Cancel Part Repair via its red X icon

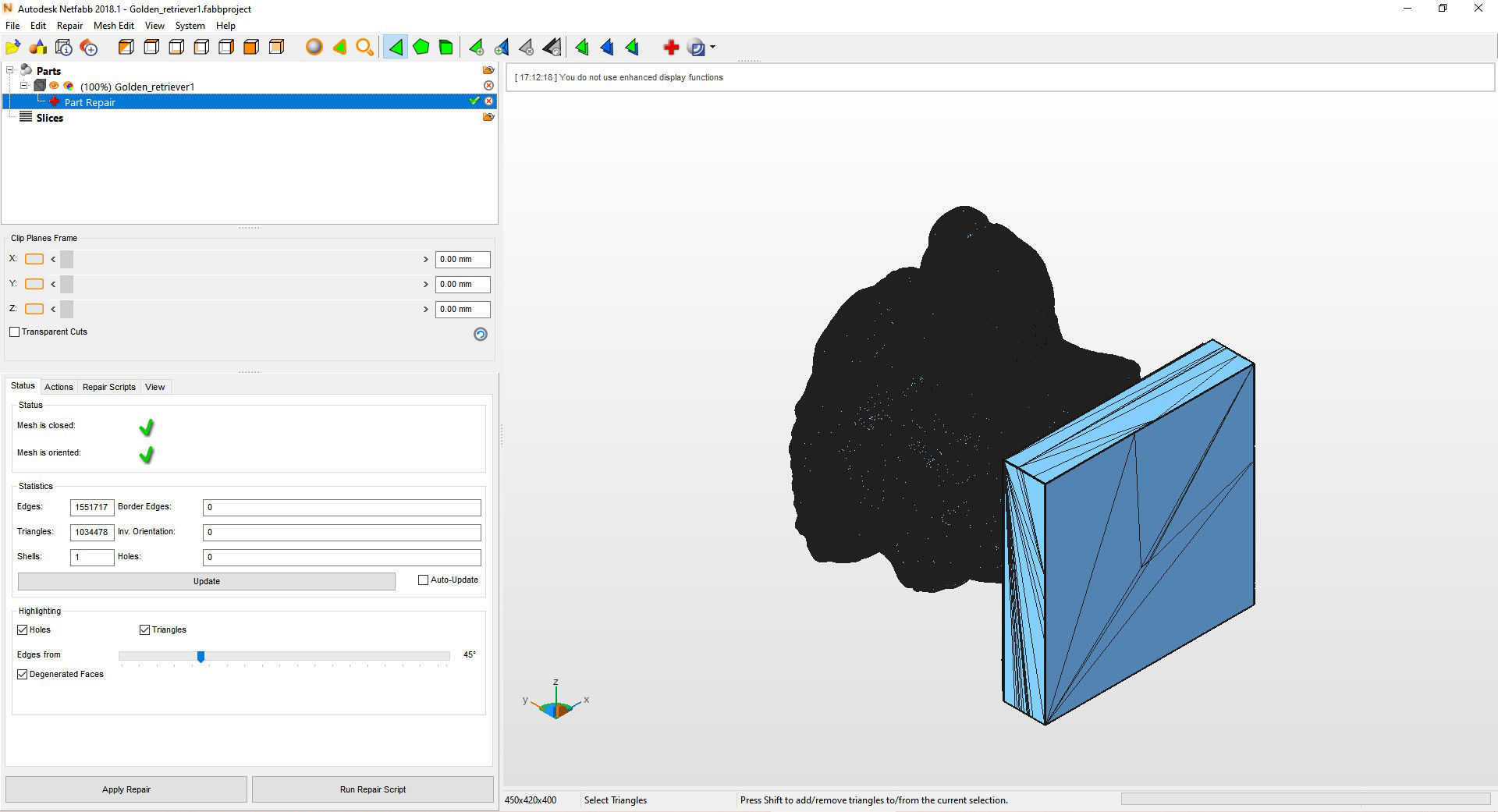coord(489,101)
